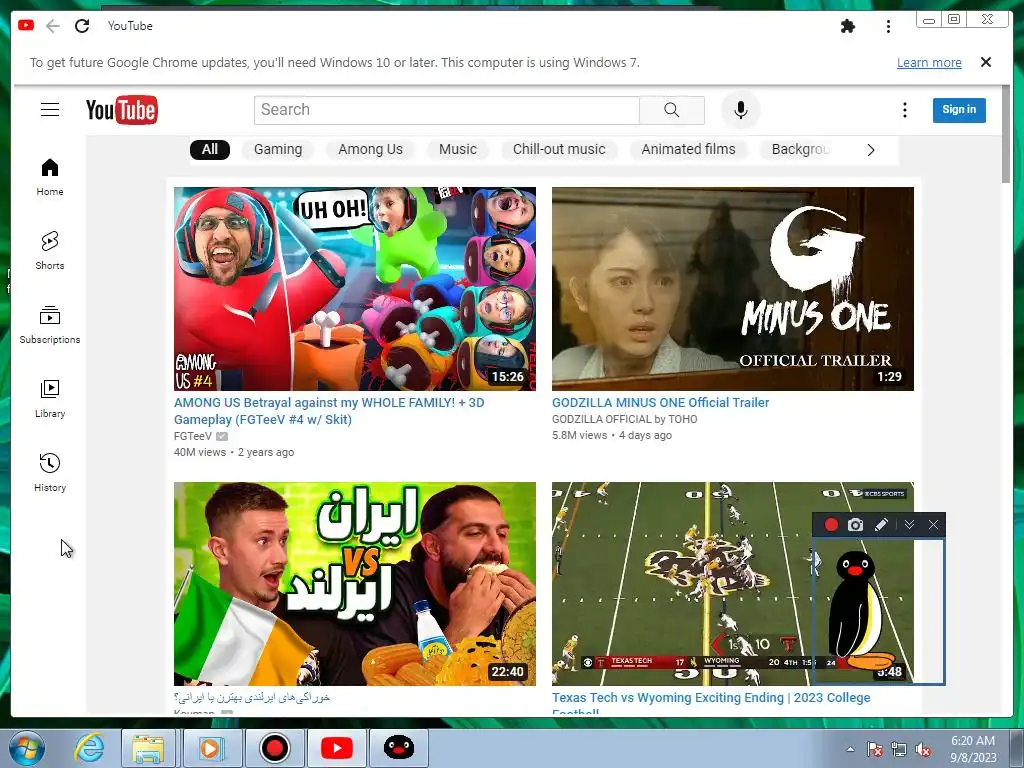
Task: Open FGTeeV channel name
Action: click(193, 436)
